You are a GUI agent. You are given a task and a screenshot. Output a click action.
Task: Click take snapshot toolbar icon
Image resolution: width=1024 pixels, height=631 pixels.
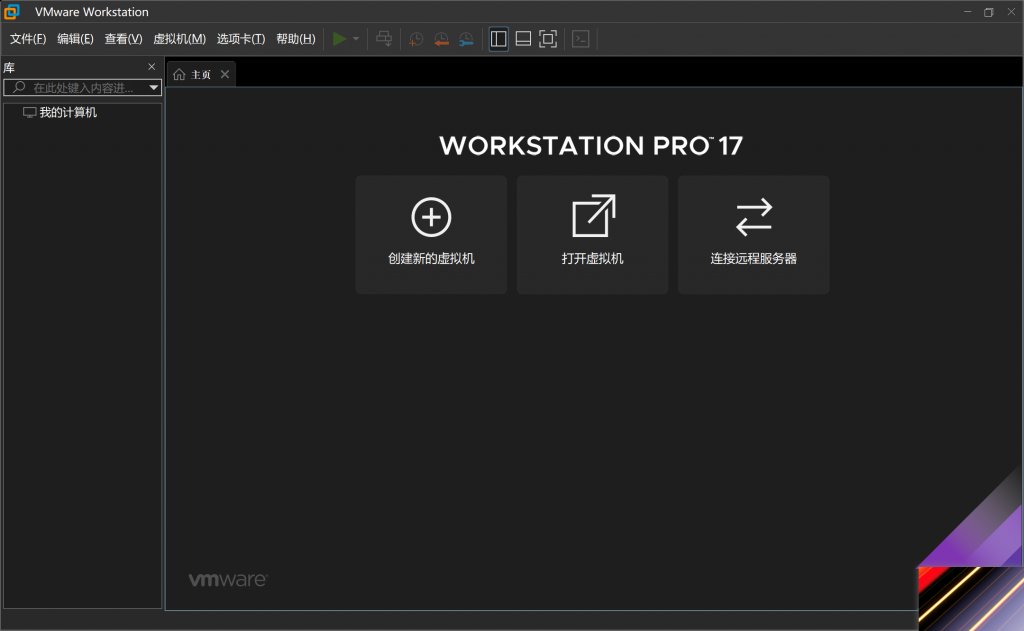pos(416,39)
